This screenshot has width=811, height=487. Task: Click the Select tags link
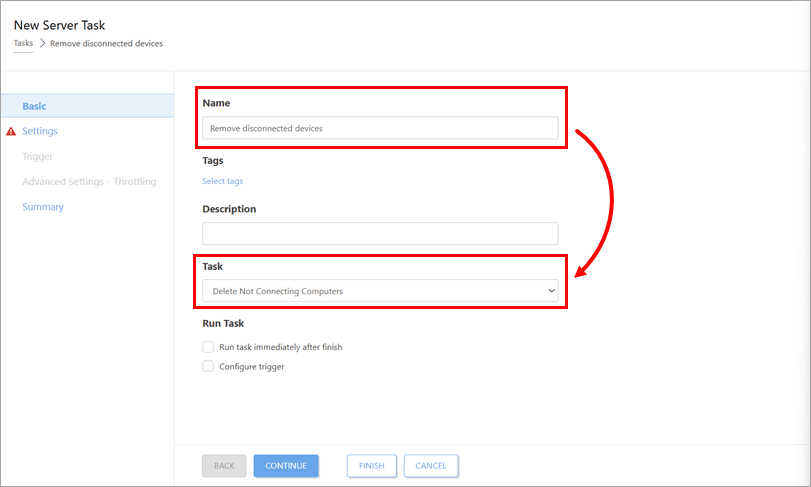click(222, 181)
